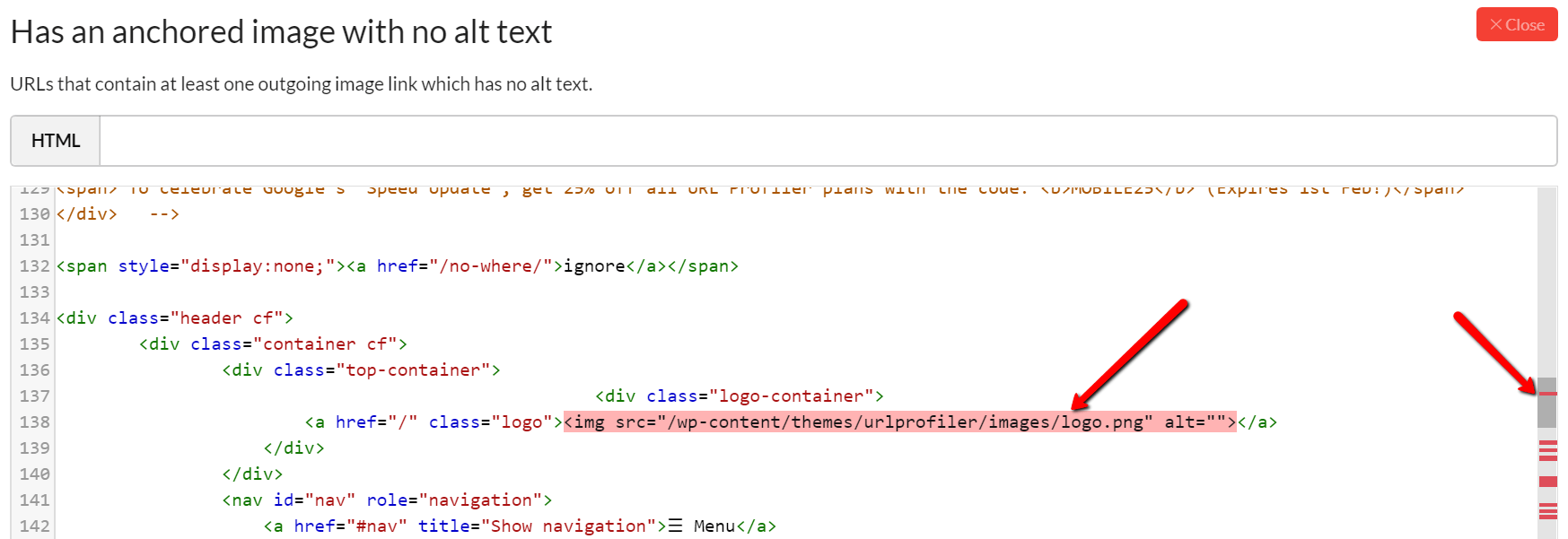Screen dimensions: 1568x539
Task: Click the "Show navigation" Menu anchor code
Action: click(x=519, y=526)
